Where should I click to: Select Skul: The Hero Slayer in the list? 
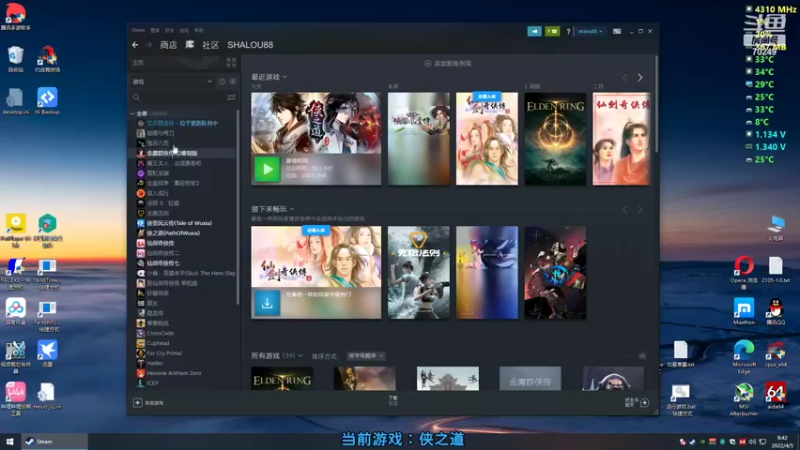coord(191,273)
